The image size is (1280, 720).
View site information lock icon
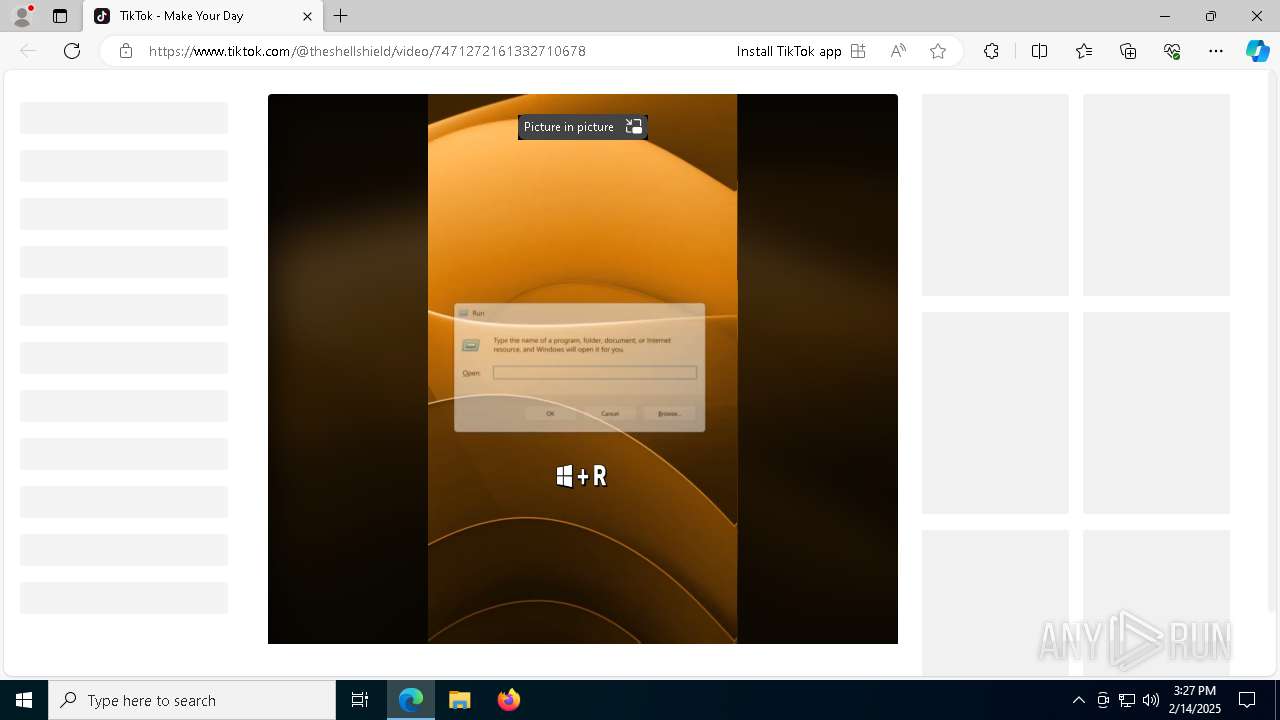(126, 51)
